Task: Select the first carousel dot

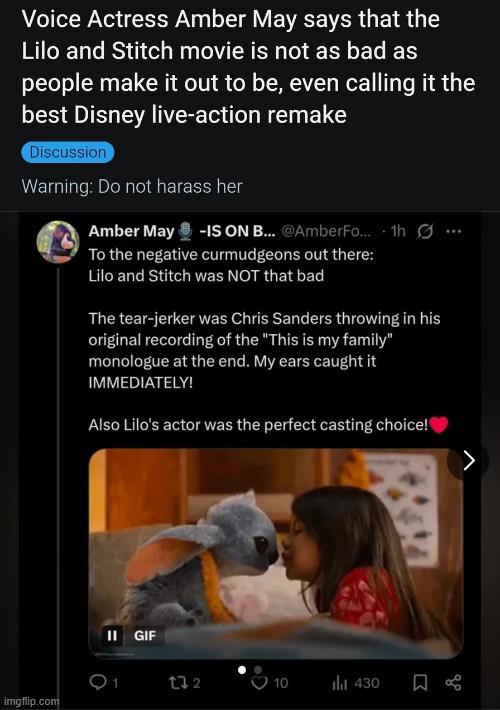Action: point(242,670)
